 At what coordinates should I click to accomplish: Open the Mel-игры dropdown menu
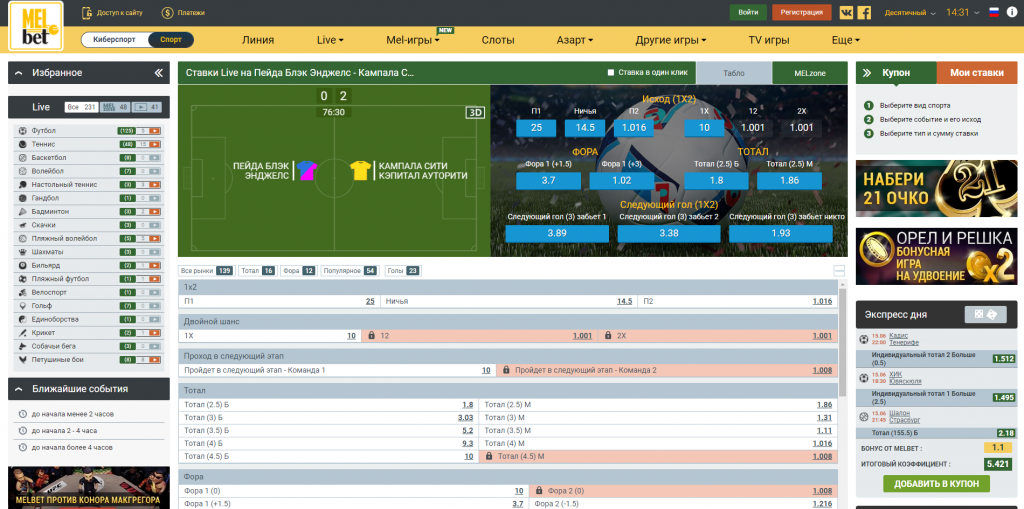413,40
